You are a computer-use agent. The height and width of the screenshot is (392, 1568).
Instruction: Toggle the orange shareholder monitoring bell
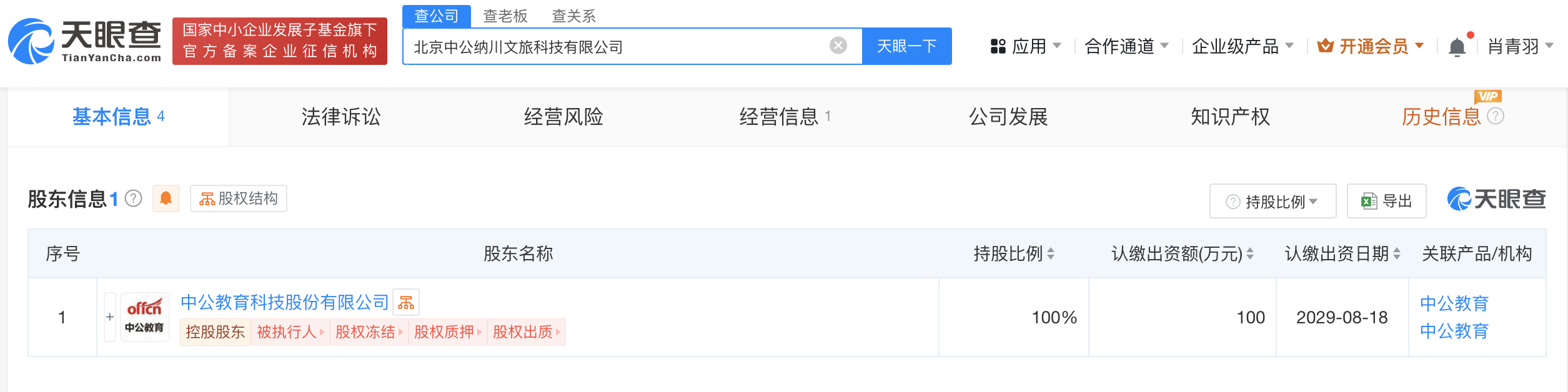coord(166,198)
